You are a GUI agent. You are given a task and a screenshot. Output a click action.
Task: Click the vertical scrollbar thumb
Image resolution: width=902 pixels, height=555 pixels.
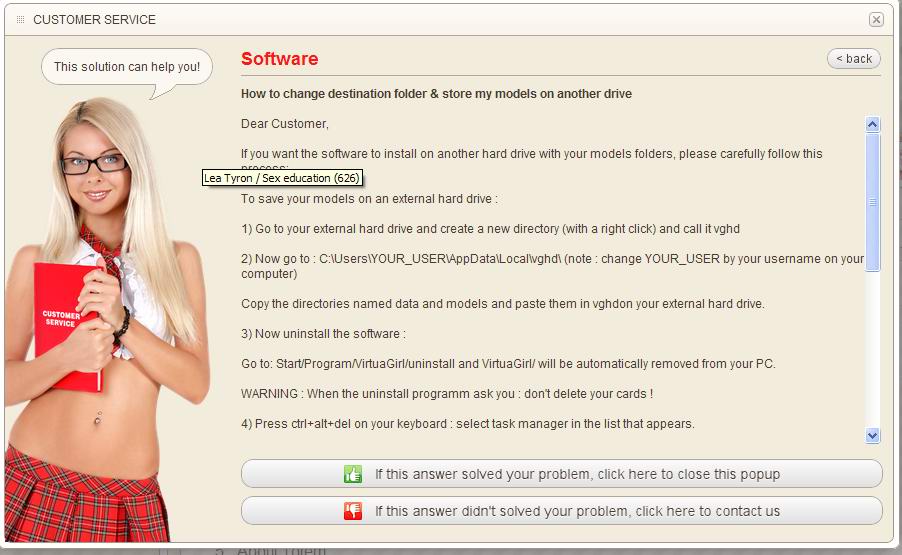point(872,201)
